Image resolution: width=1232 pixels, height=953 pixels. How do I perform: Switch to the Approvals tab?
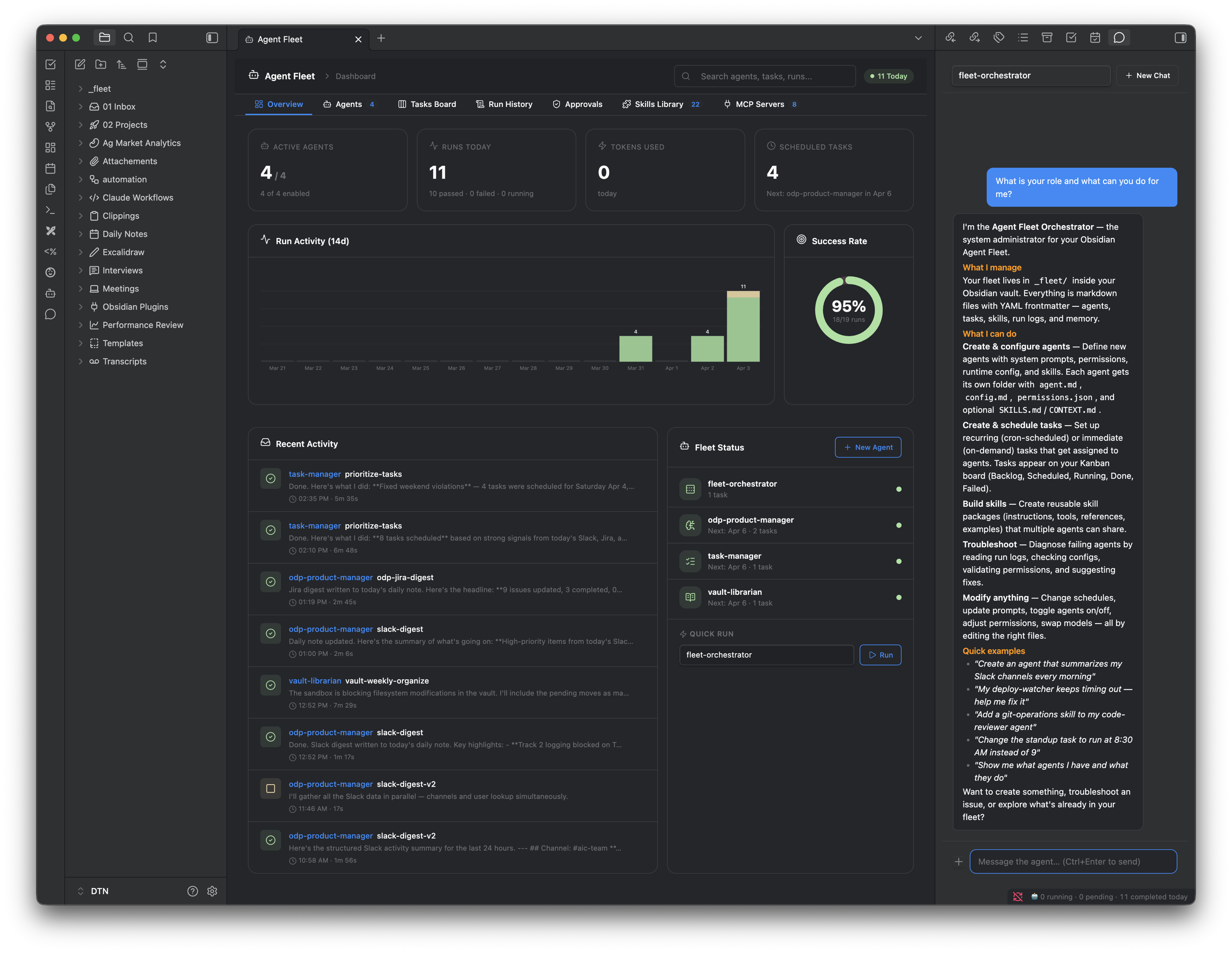click(577, 104)
